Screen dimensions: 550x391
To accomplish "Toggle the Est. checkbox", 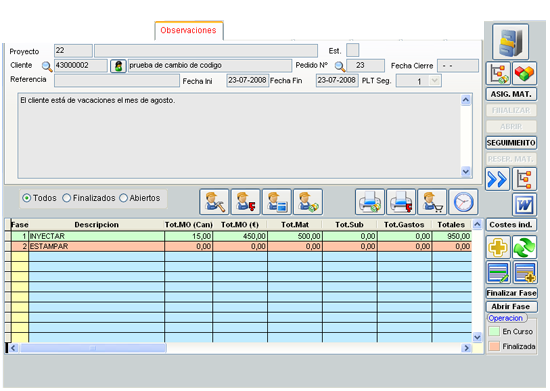I will coord(353,50).
